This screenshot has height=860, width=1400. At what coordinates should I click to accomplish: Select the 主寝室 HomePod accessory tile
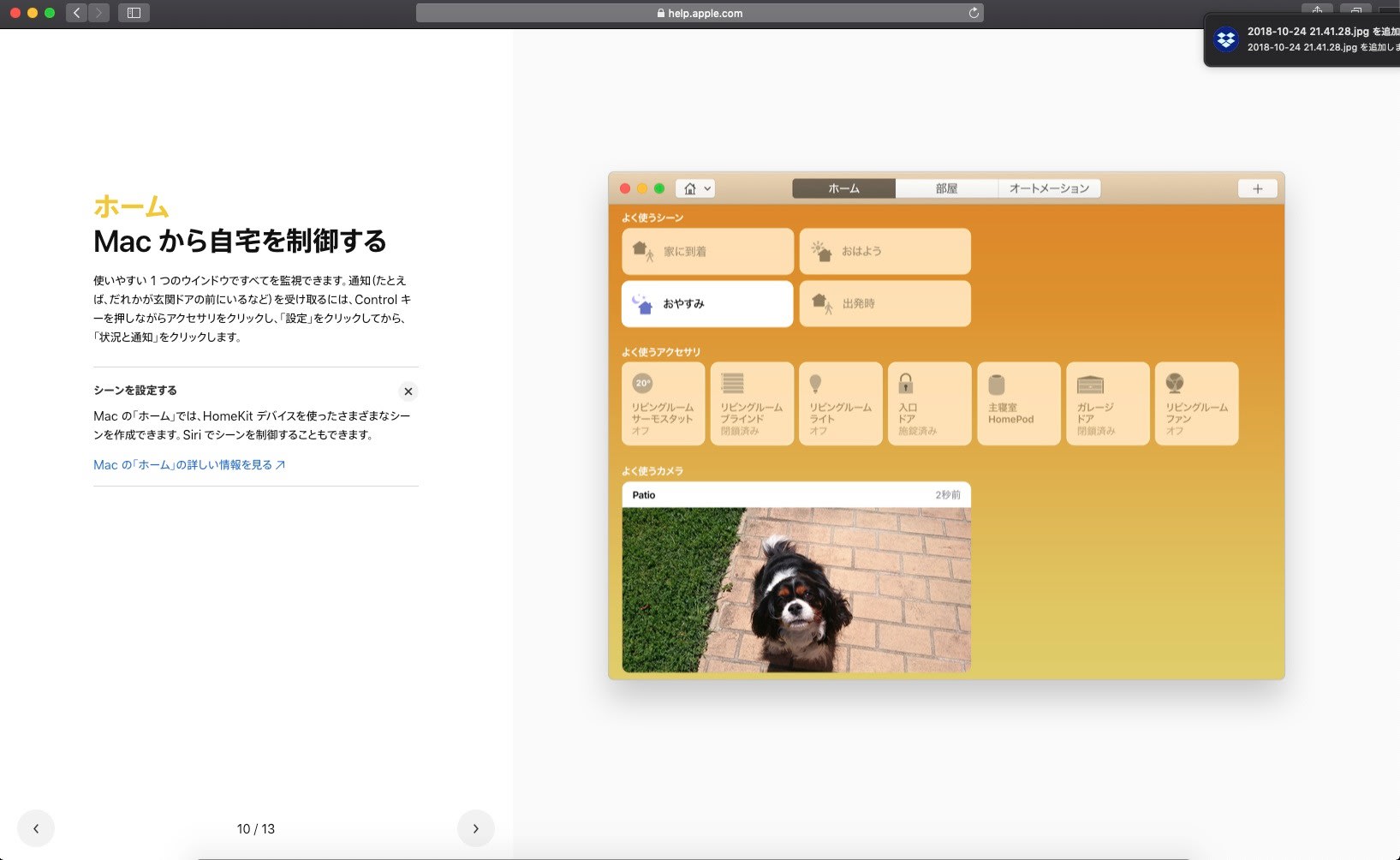tap(1018, 403)
